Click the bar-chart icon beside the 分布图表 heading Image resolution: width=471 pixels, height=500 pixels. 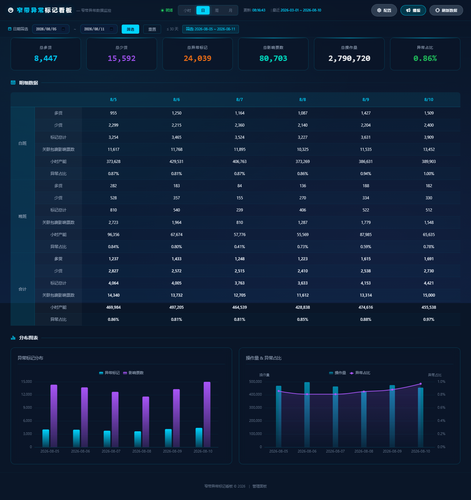pos(13,338)
